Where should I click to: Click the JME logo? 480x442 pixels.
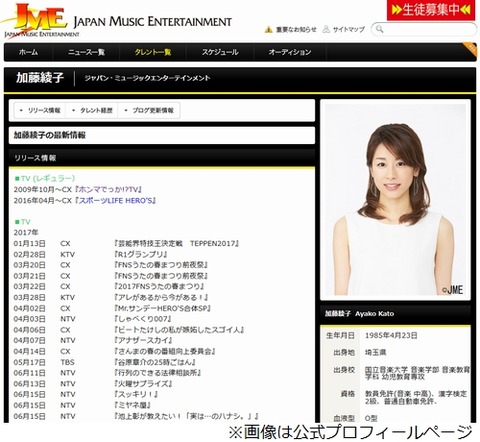coord(40,21)
